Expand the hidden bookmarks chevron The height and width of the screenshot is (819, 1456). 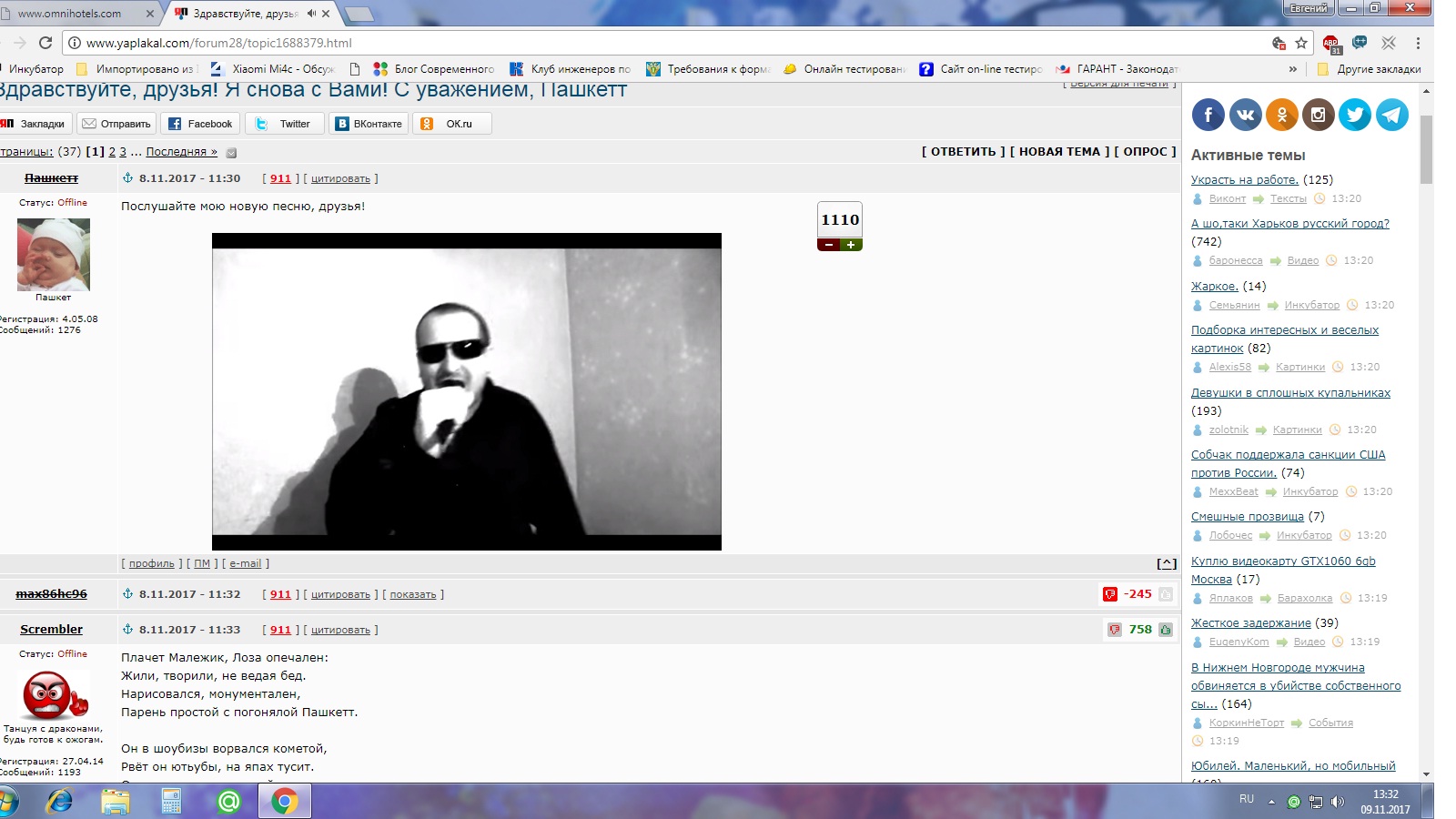[x=1293, y=69]
